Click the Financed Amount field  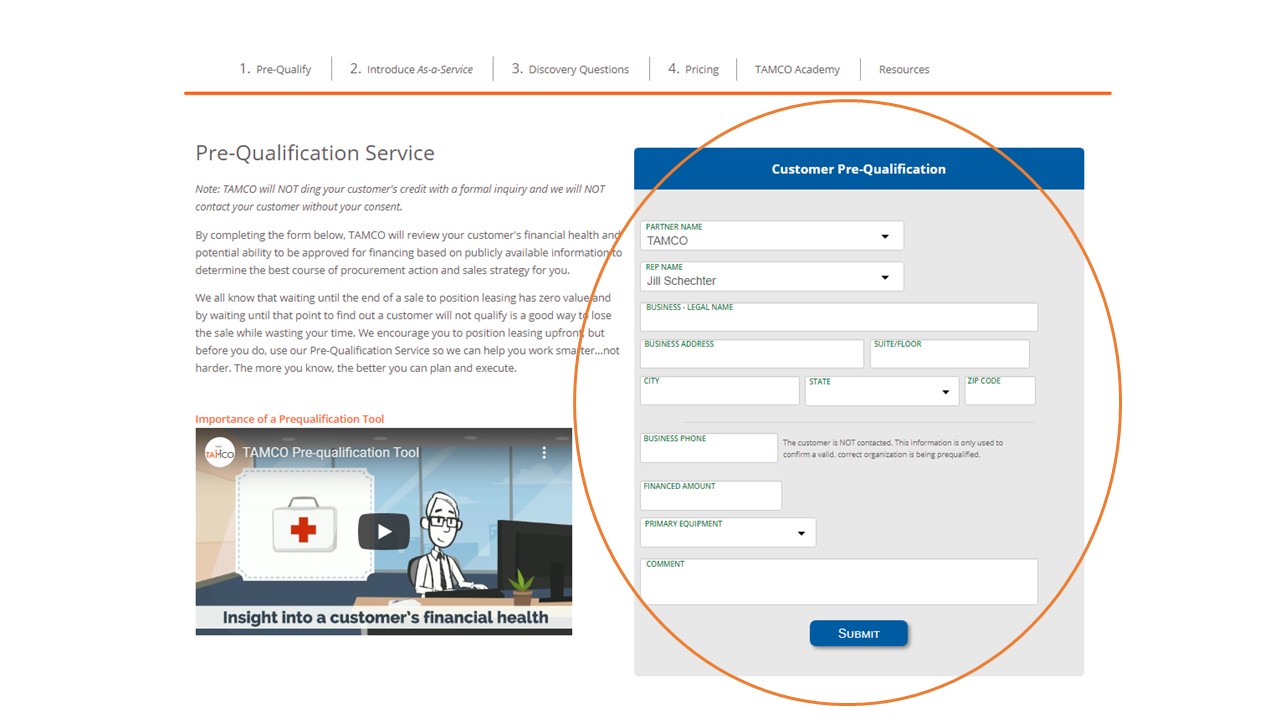711,496
